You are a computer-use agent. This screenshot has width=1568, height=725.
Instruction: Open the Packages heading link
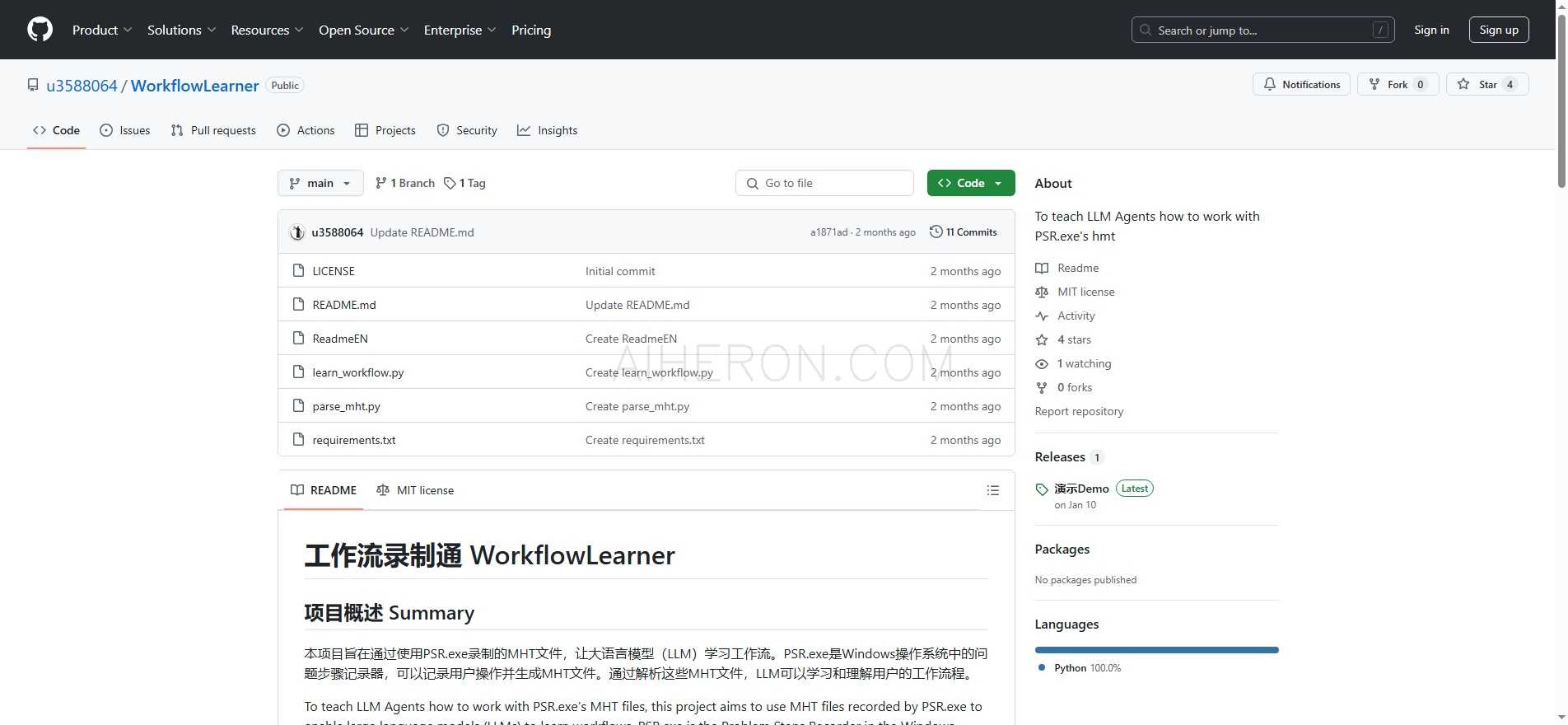click(x=1062, y=550)
